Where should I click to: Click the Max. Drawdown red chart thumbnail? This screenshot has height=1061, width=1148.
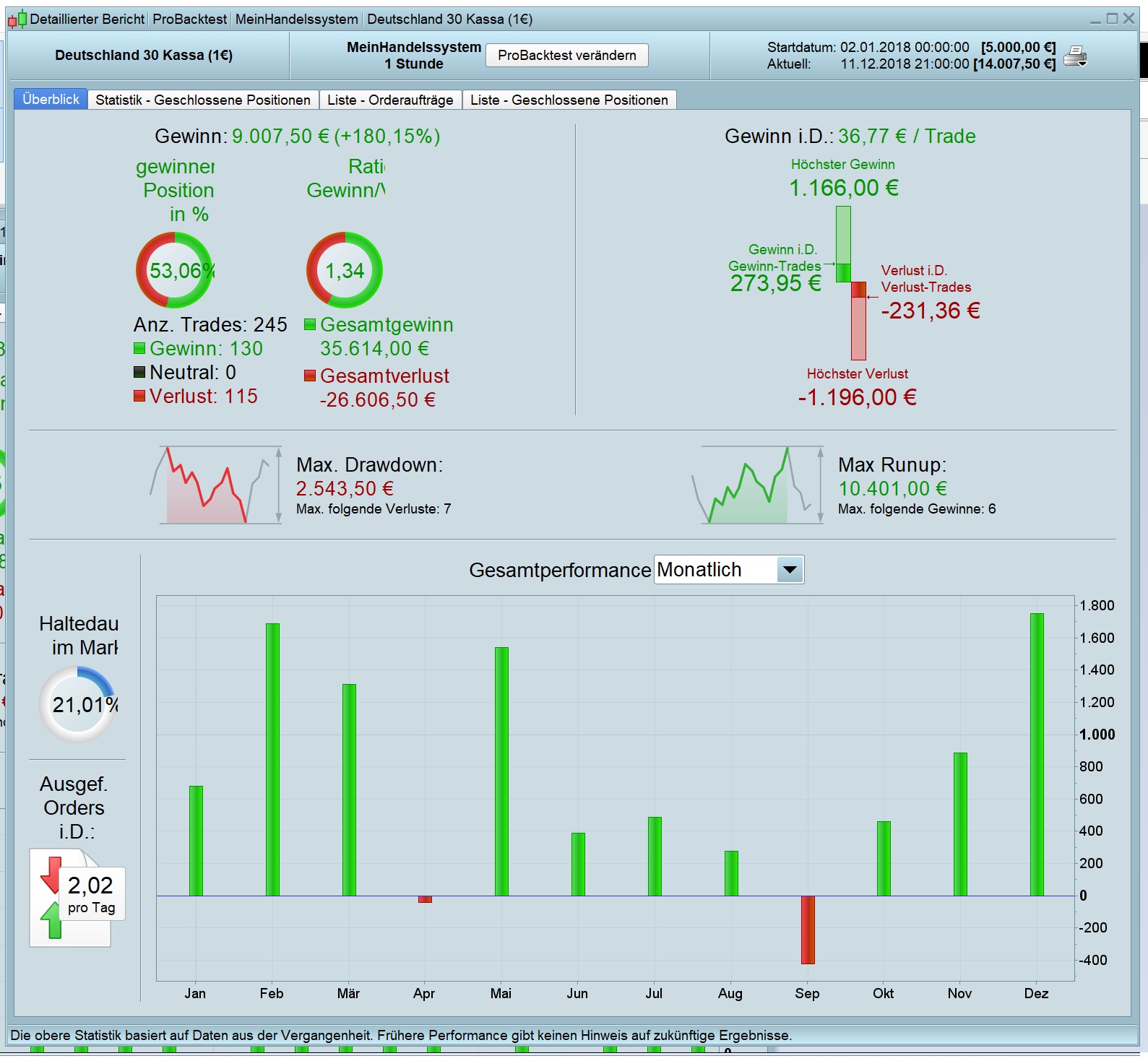pos(215,485)
